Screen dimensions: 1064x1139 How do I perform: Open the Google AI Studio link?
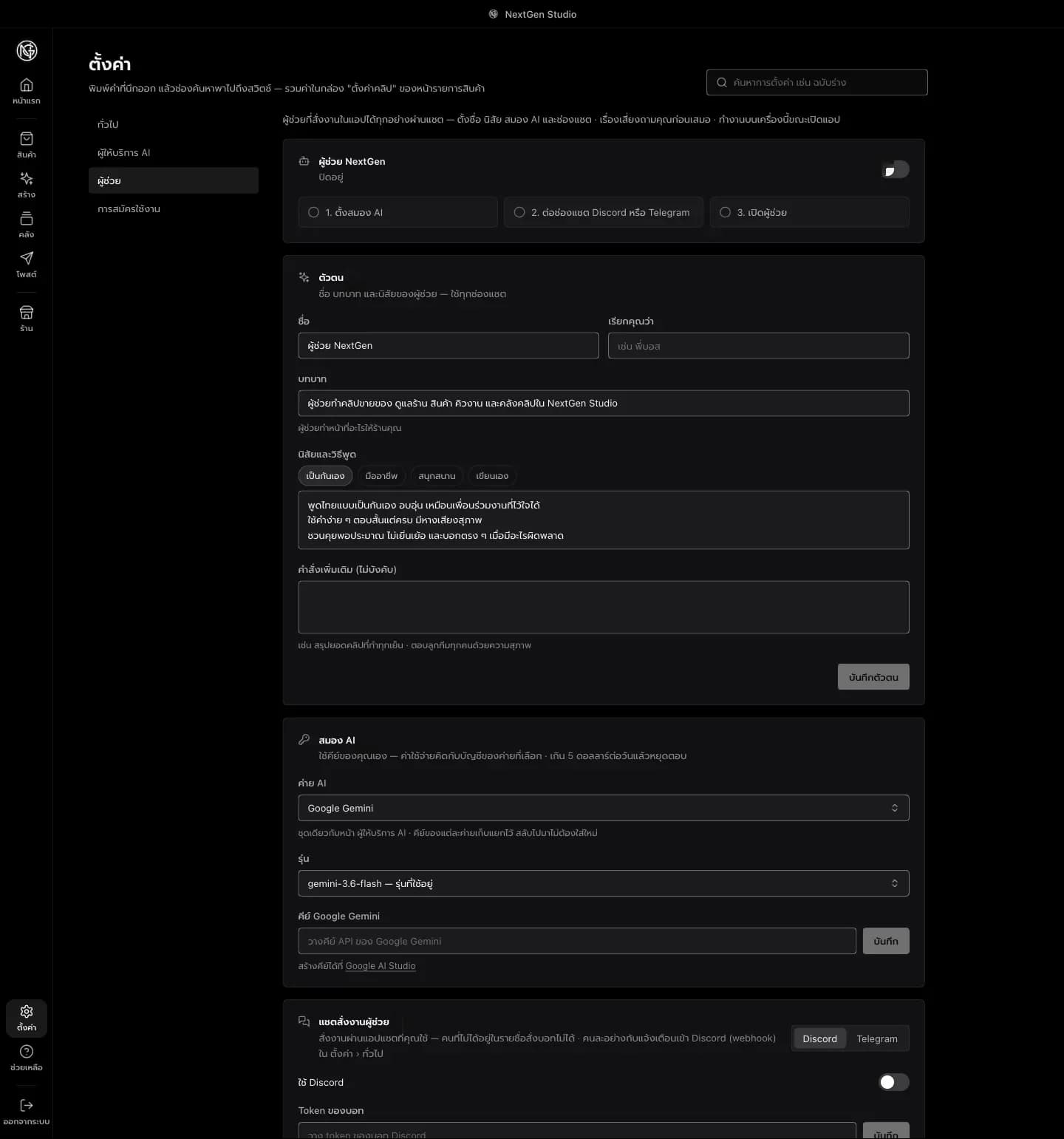point(381,966)
